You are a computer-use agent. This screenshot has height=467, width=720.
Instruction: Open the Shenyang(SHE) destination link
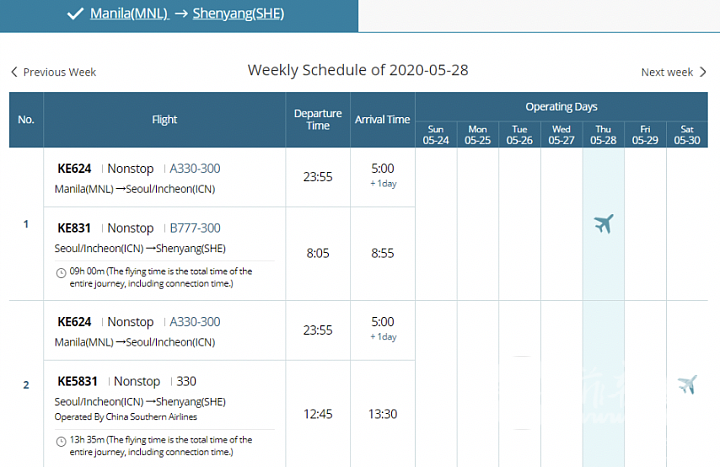pos(238,14)
